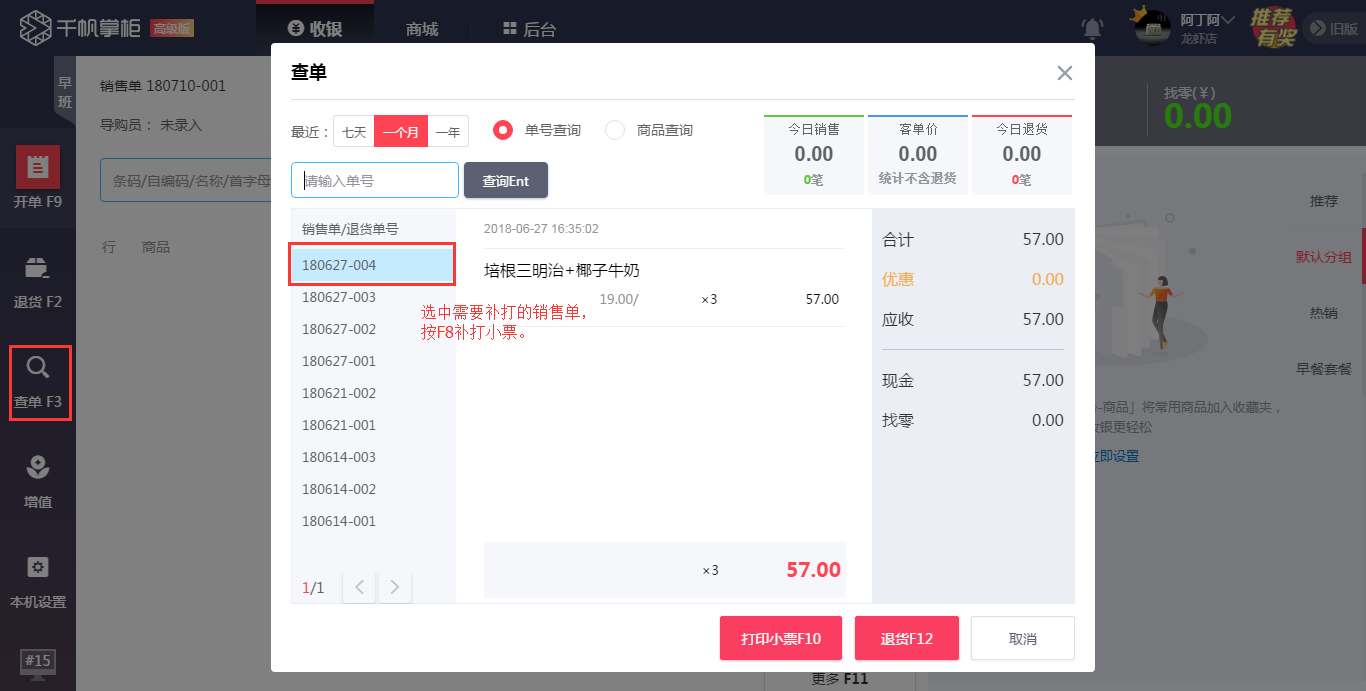
Task: Click the 推荐有奖 promo icon
Action: coord(1272,27)
